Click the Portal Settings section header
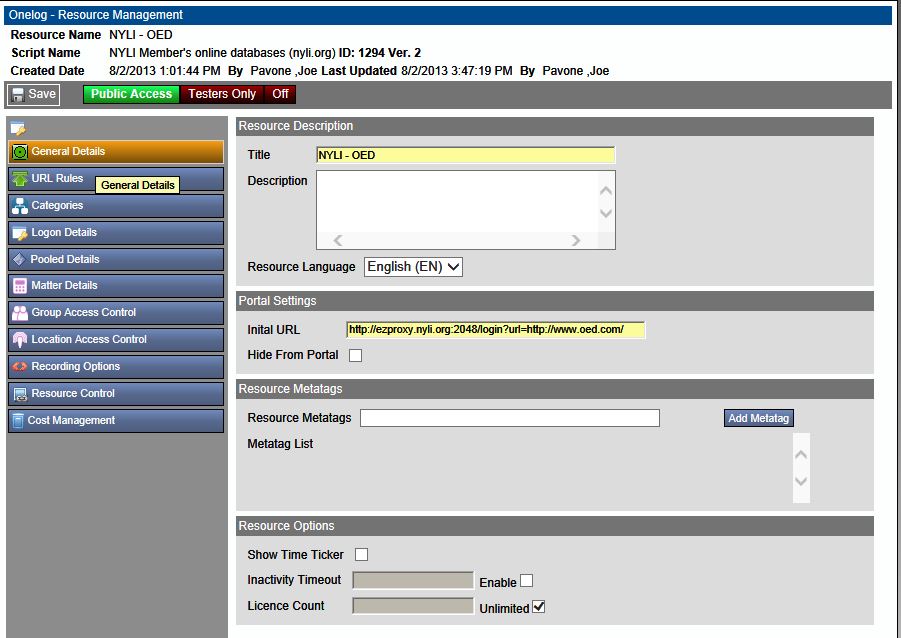The image size is (901, 638). point(555,301)
